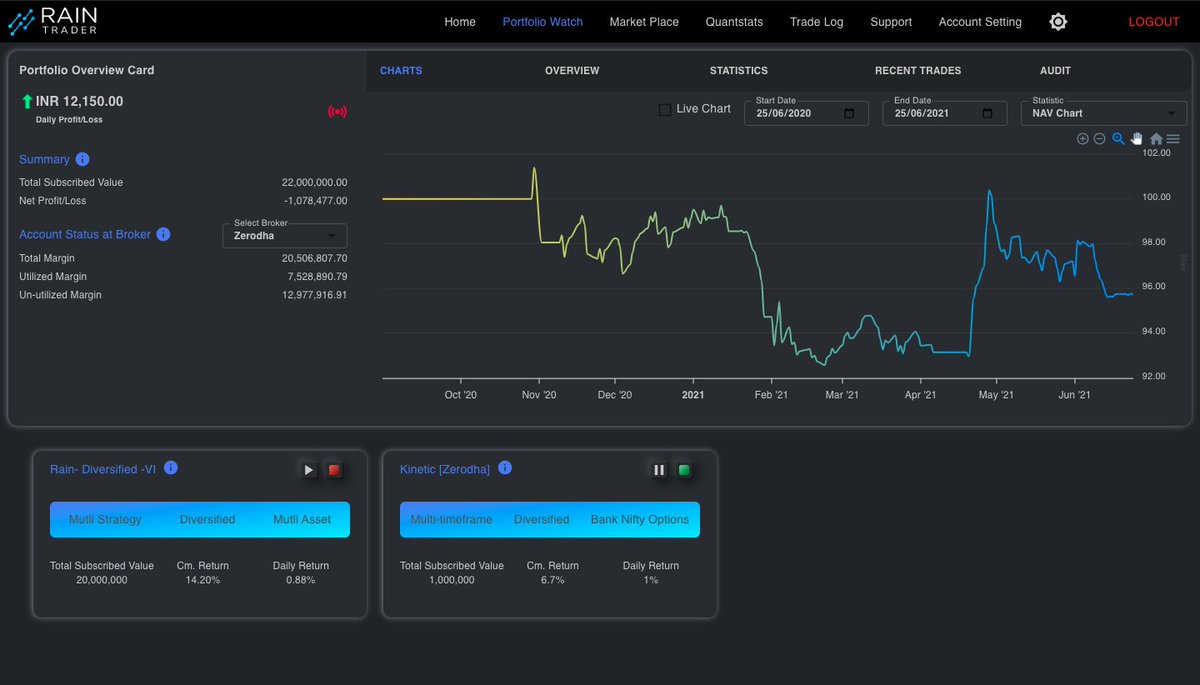Image resolution: width=1200 pixels, height=685 pixels.
Task: Click info icon on Rain- Diversified -VI card
Action: click(171, 467)
